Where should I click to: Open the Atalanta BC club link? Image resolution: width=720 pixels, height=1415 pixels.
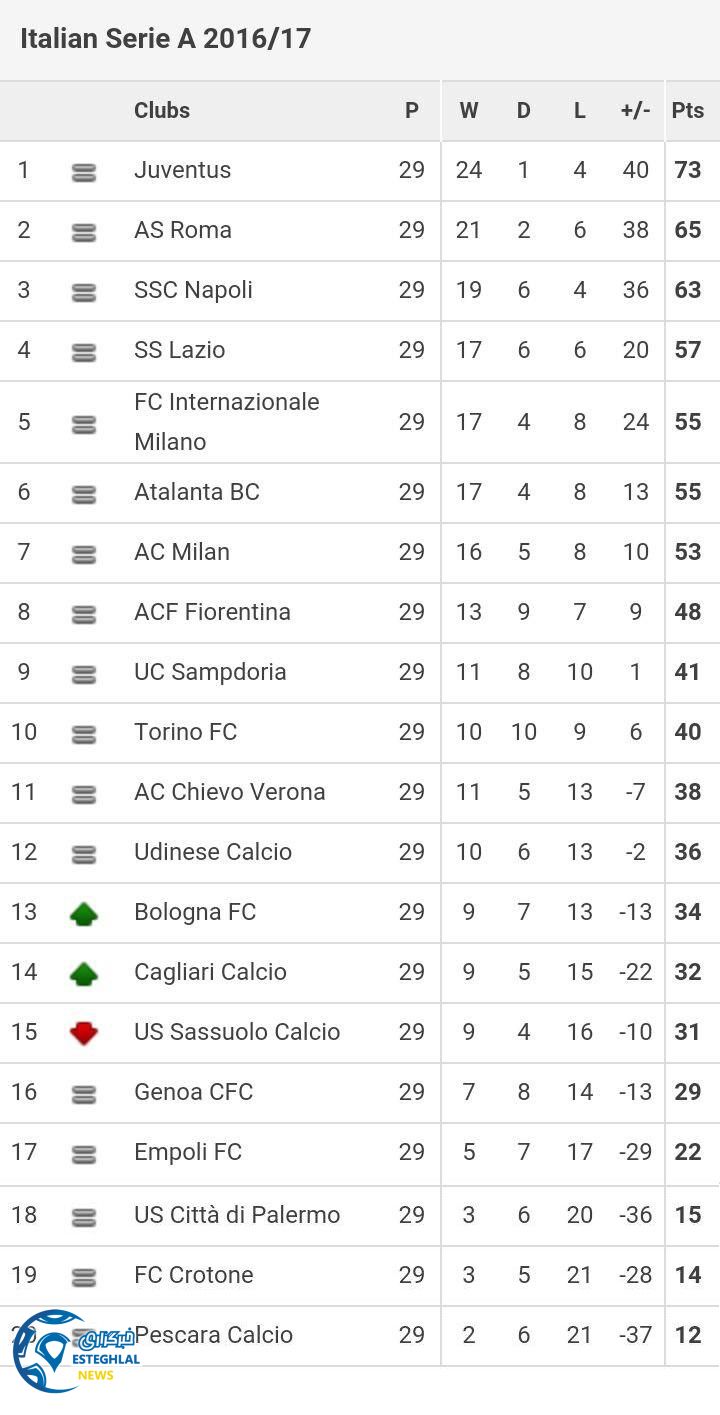click(196, 492)
